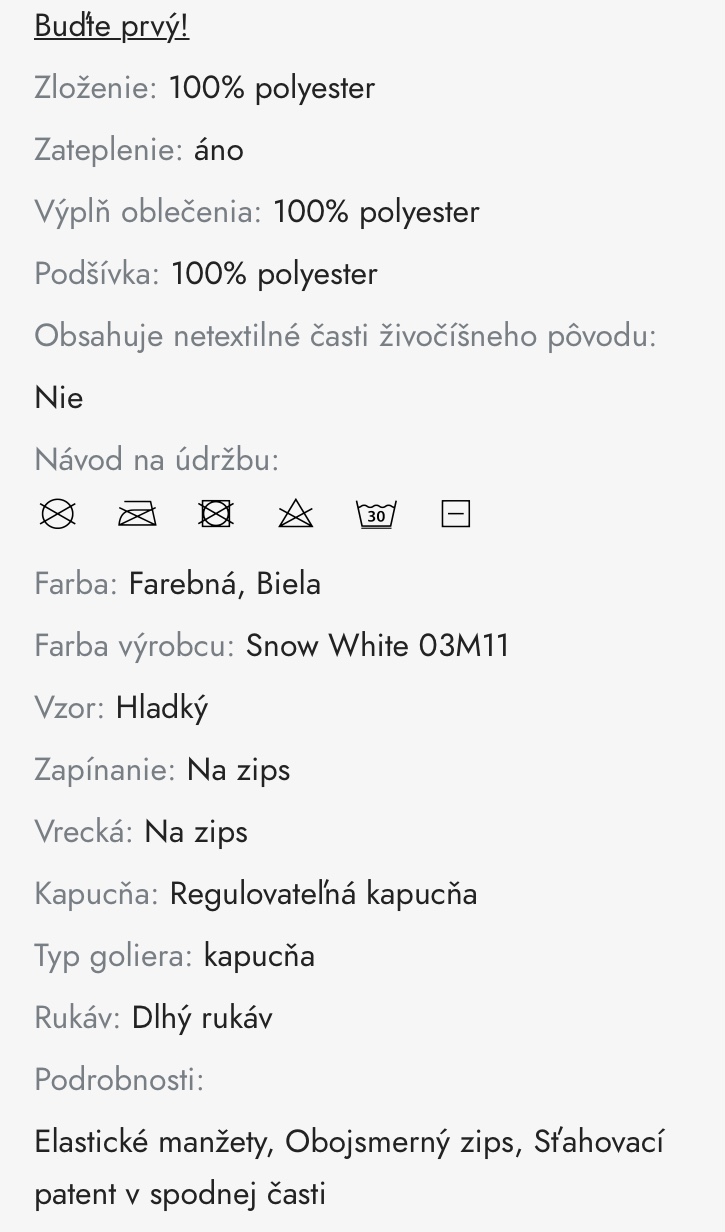Click the 'Buďte prvý!' review link

pyautogui.click(x=111, y=26)
